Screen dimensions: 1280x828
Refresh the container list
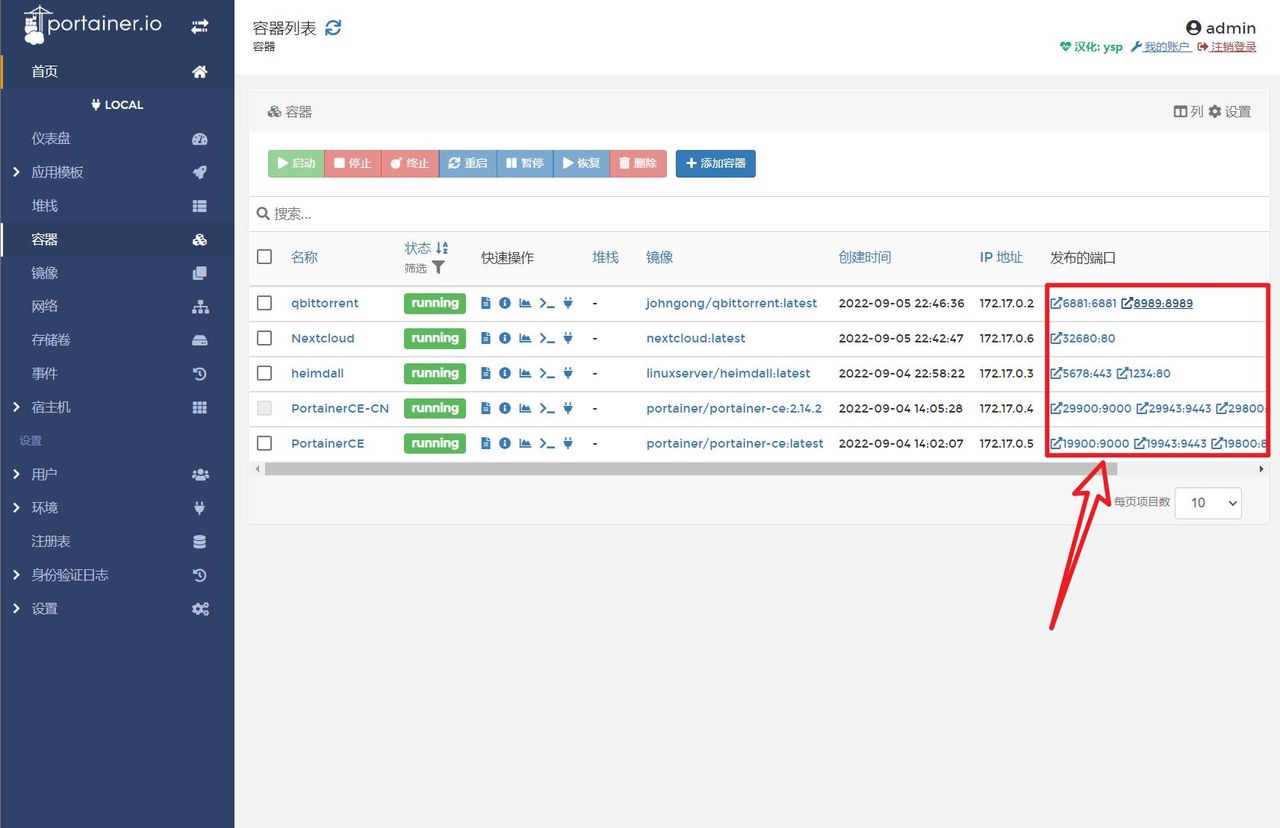334,28
